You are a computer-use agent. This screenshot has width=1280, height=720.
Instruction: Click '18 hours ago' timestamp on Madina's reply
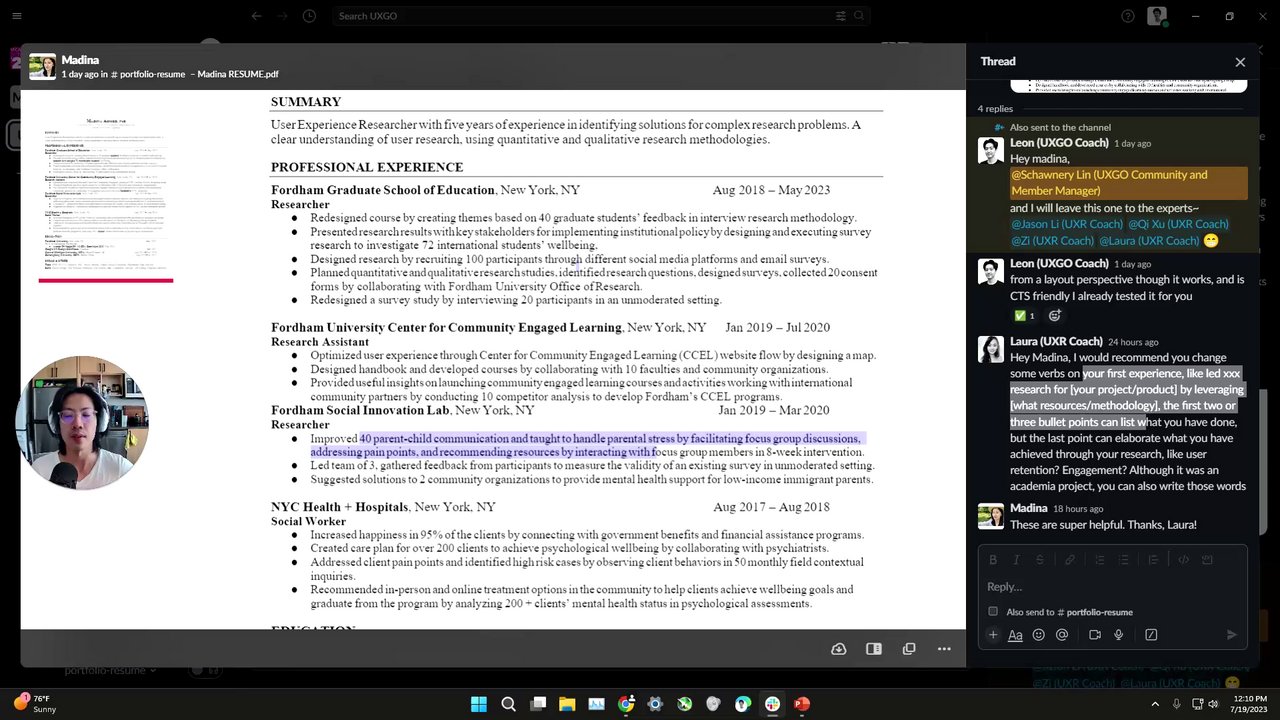tap(1078, 509)
